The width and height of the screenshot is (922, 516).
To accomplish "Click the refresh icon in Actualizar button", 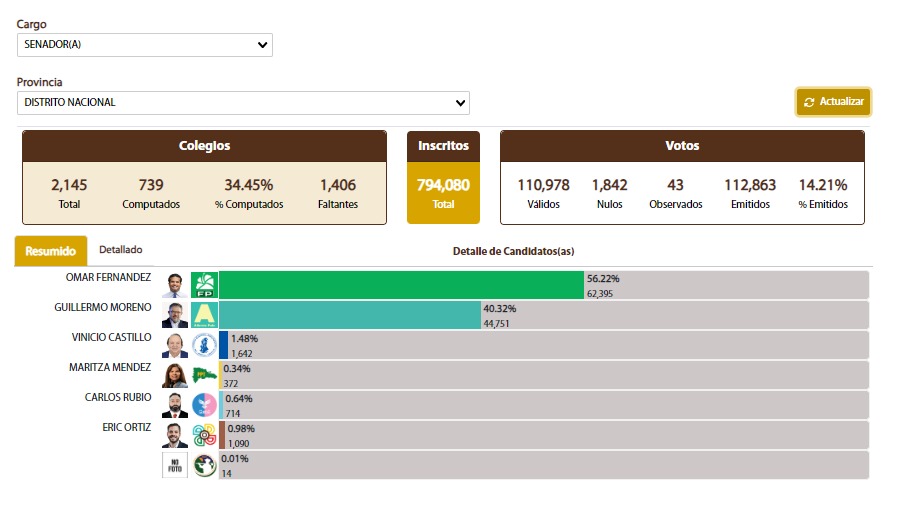I will (x=809, y=102).
